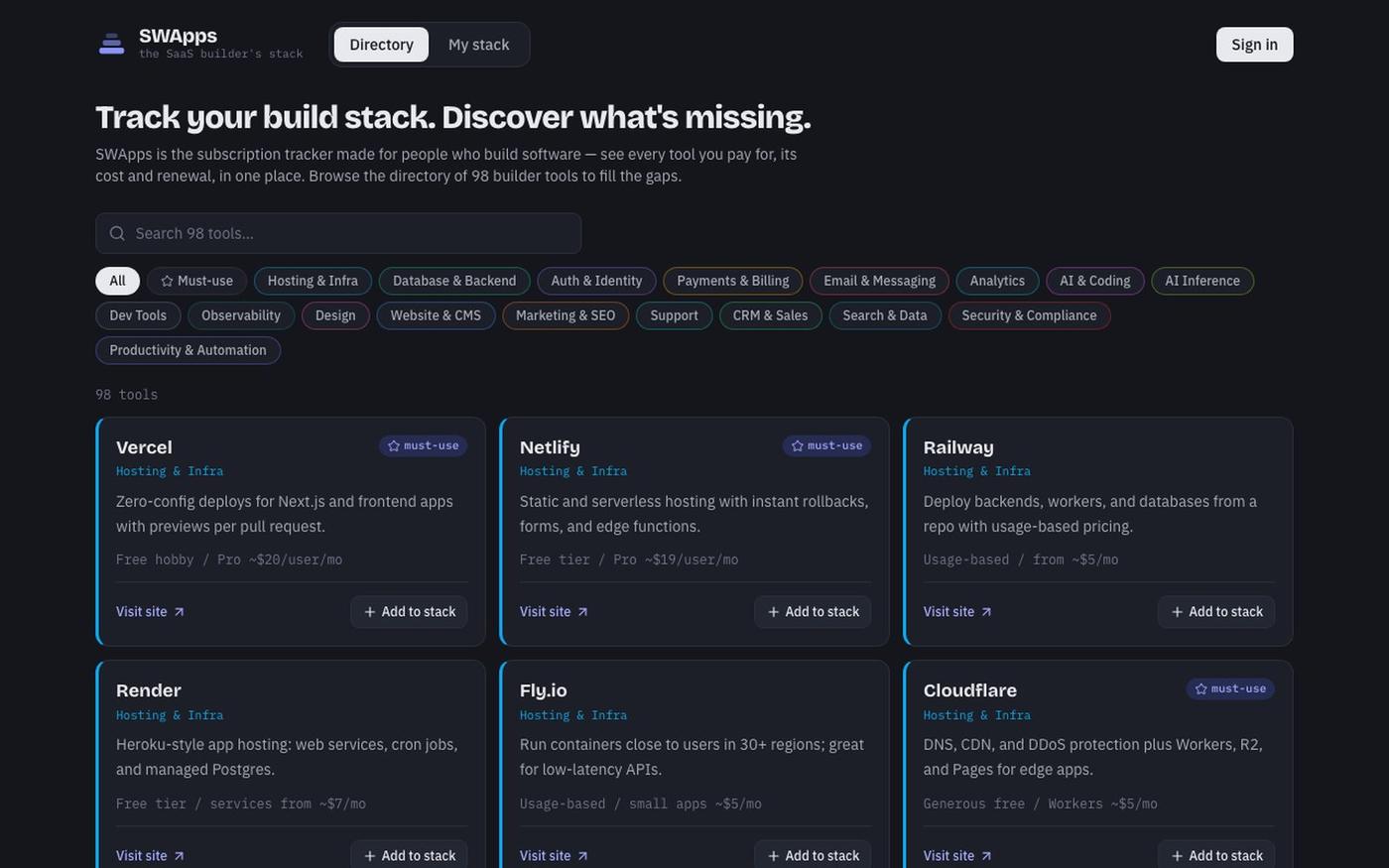Click the star icon on Netlify must-use badge

point(798,445)
